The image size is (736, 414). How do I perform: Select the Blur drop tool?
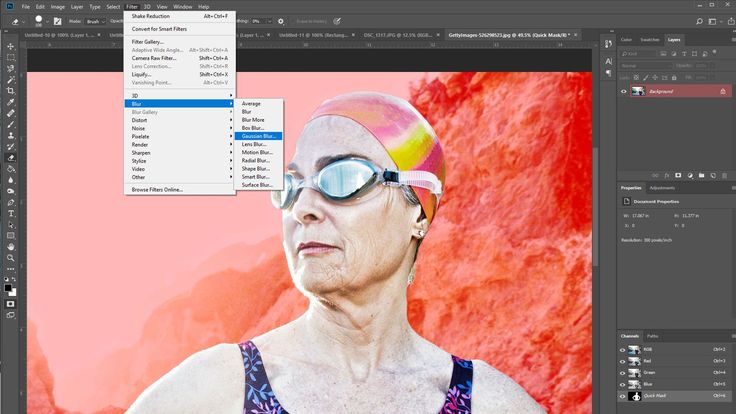coord(10,180)
